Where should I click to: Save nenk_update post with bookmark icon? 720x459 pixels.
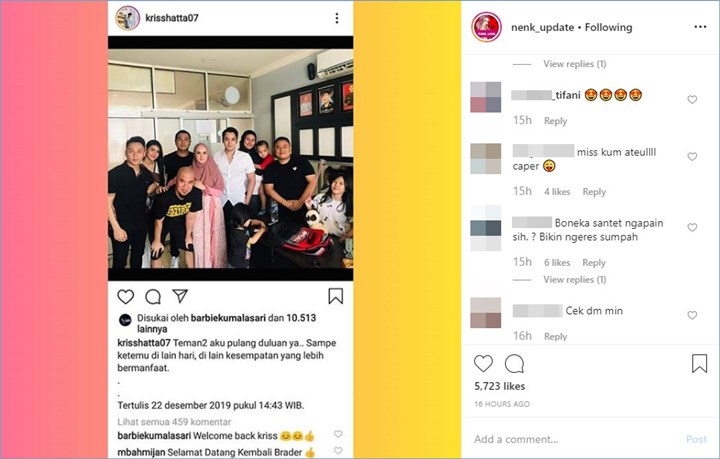699,363
